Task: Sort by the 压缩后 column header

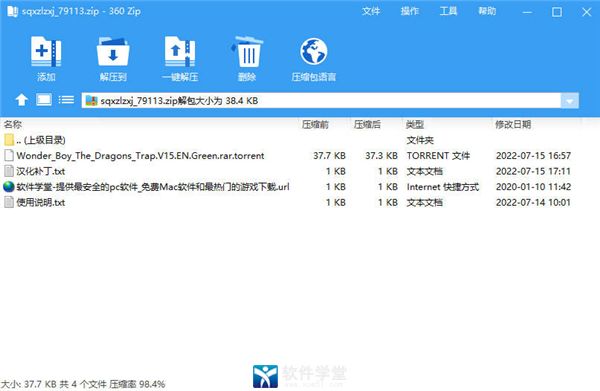Action: (x=367, y=124)
